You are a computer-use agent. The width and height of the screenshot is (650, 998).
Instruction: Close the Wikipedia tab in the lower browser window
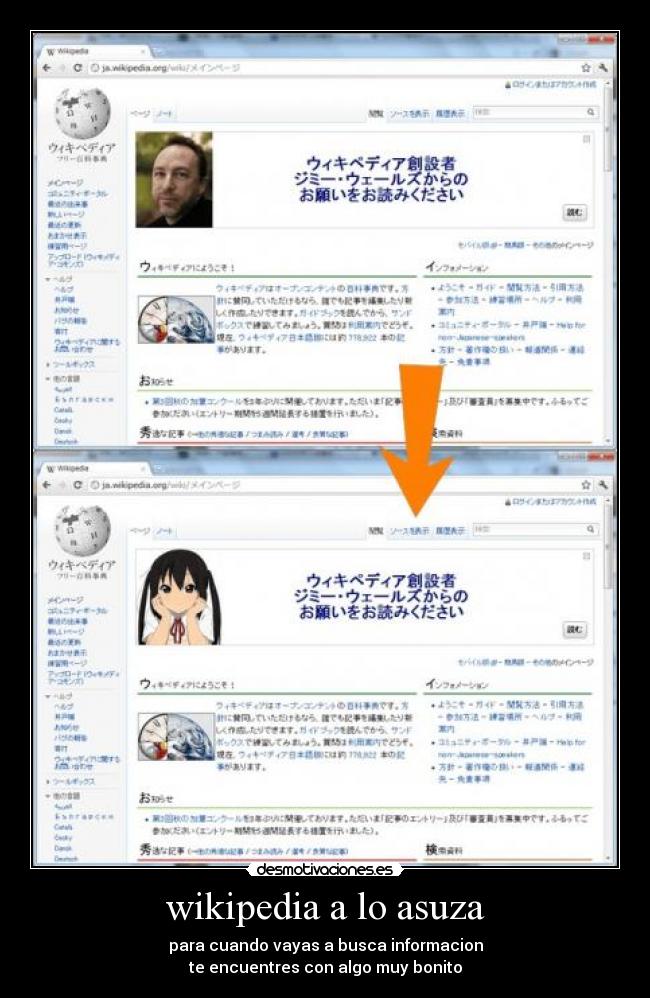[143, 469]
